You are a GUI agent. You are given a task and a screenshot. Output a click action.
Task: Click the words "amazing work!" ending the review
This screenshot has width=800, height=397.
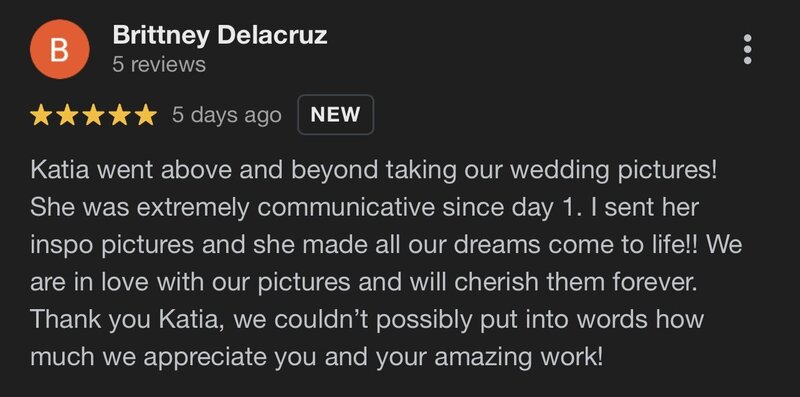pos(518,357)
